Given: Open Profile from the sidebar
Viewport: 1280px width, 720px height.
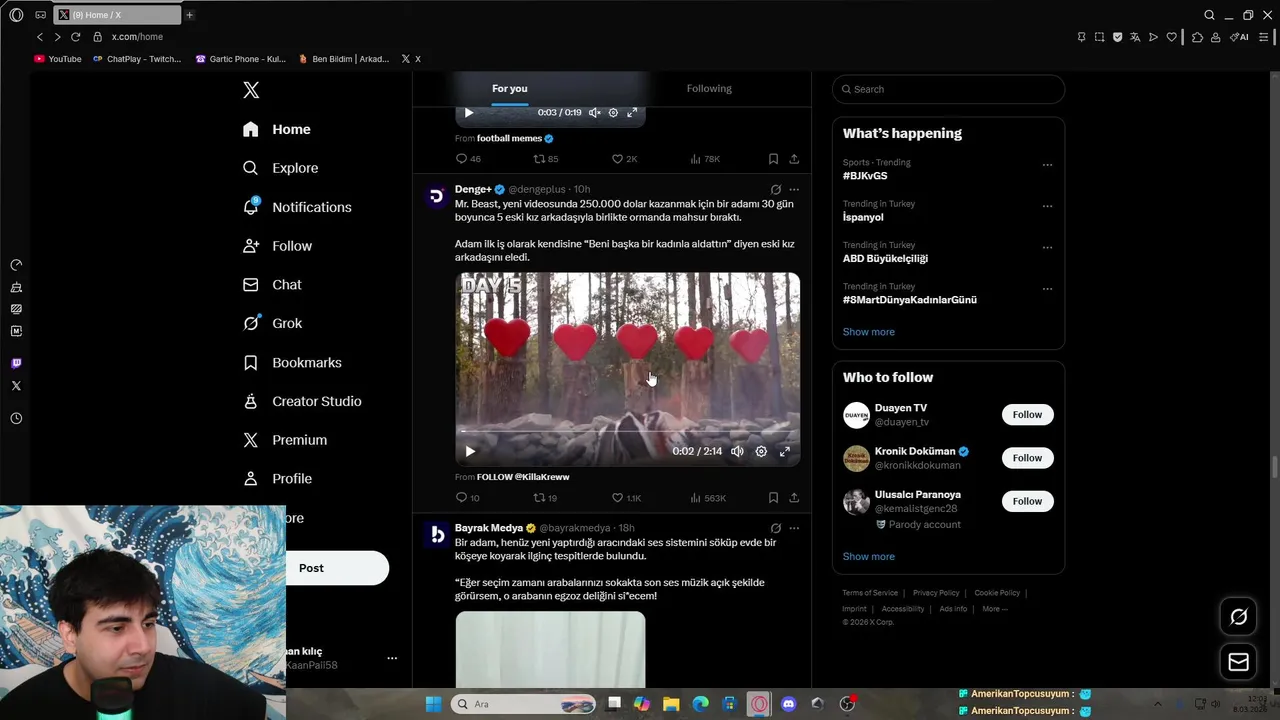Looking at the screenshot, I should coord(277,479).
